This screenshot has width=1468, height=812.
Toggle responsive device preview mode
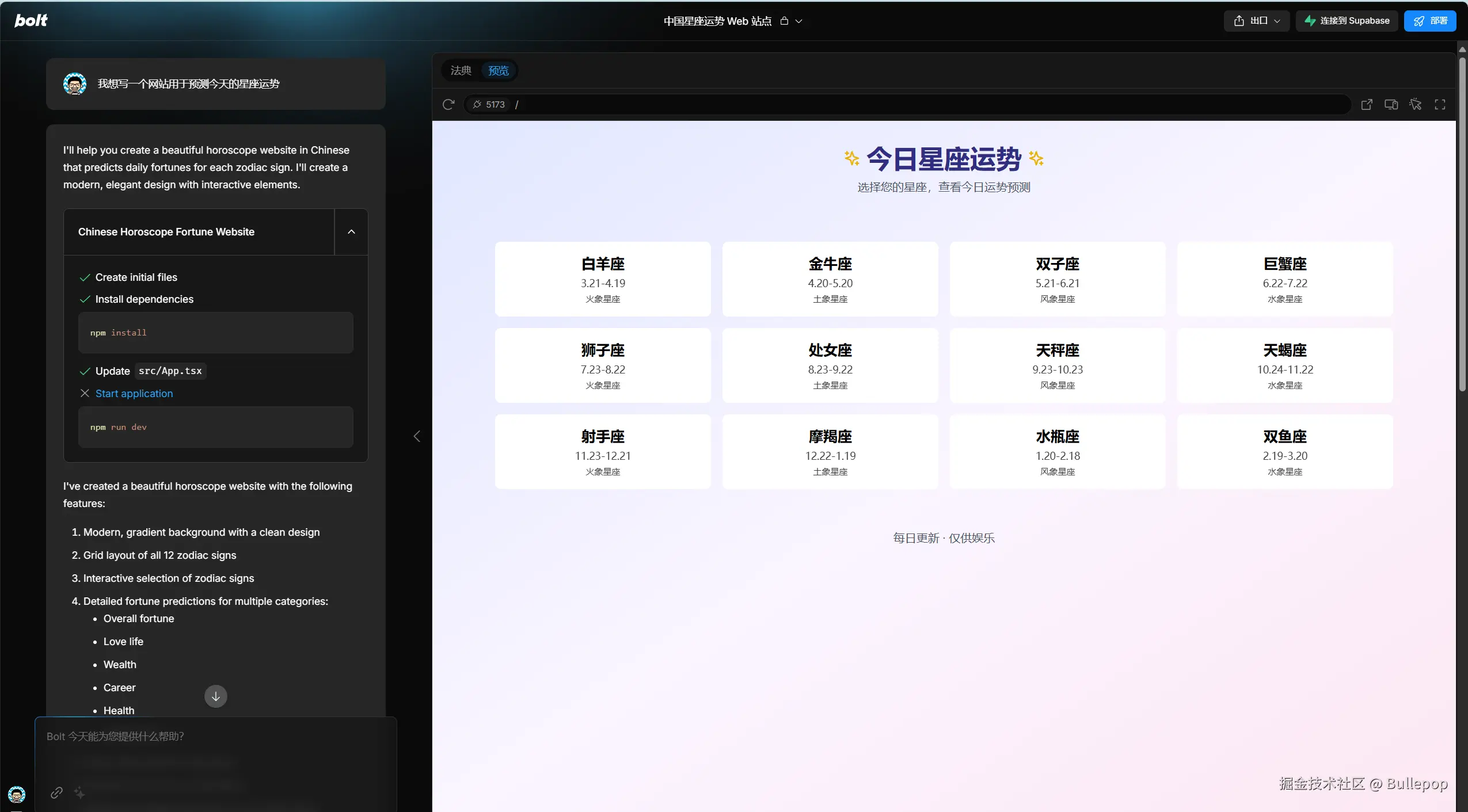pos(1391,104)
